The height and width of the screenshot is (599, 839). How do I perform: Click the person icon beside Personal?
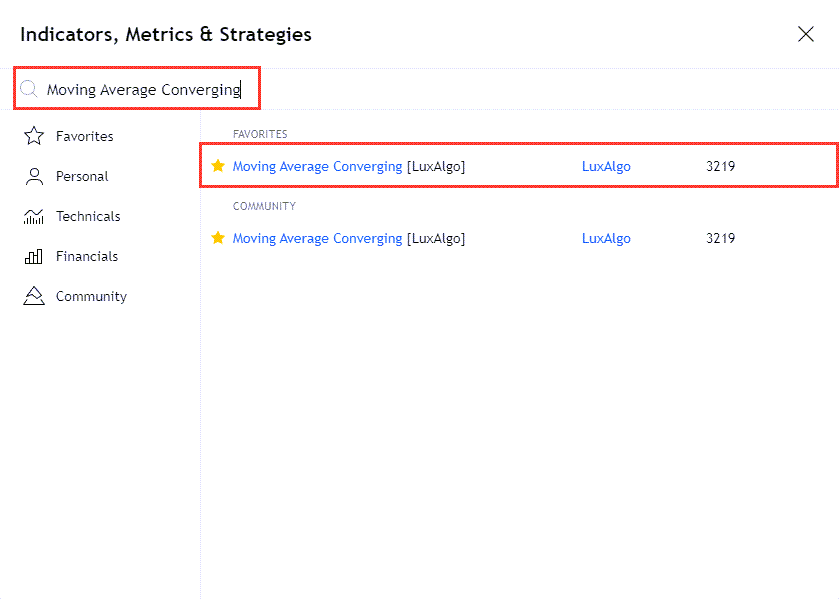pos(34,176)
